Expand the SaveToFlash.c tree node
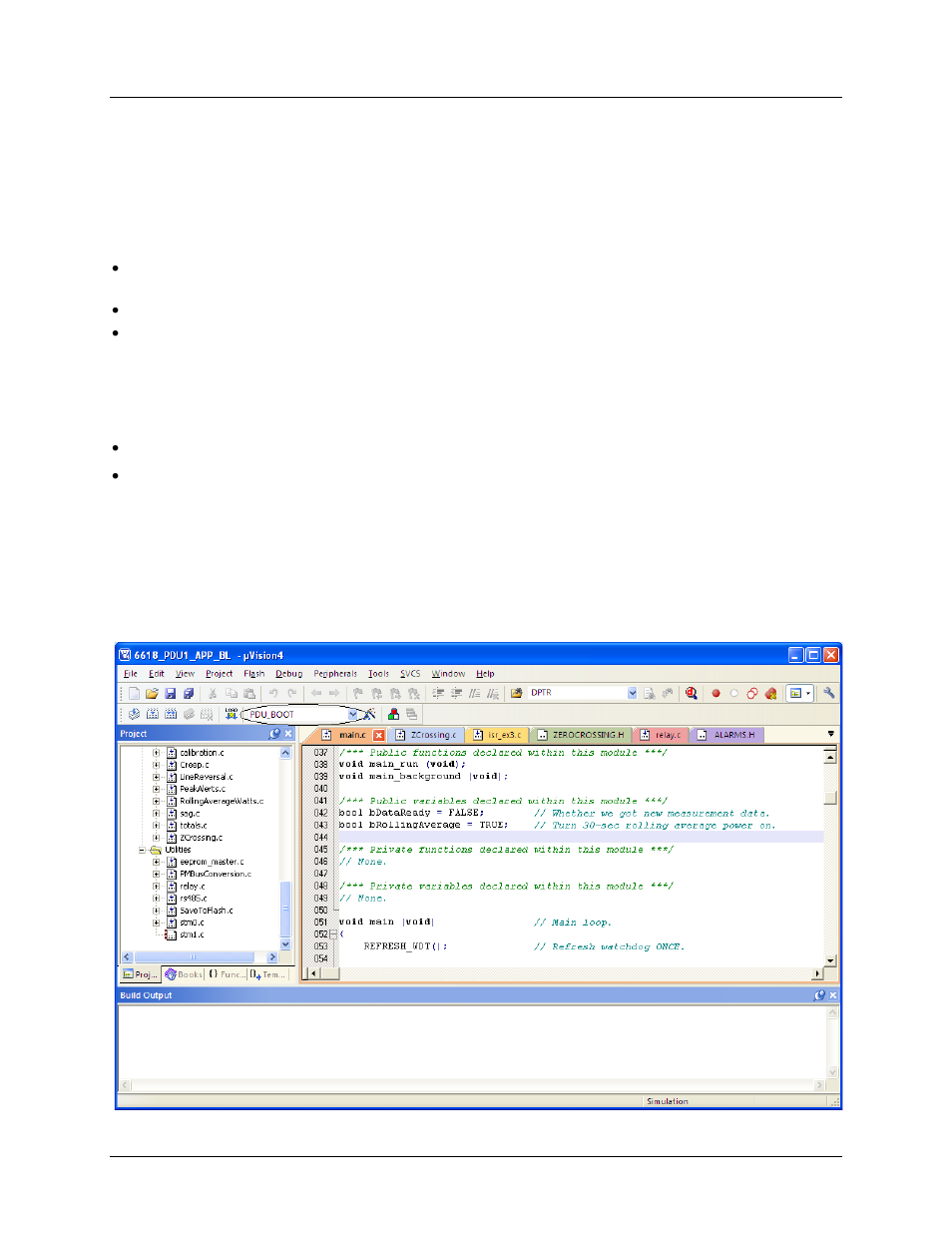952x1233 pixels. click(x=157, y=912)
